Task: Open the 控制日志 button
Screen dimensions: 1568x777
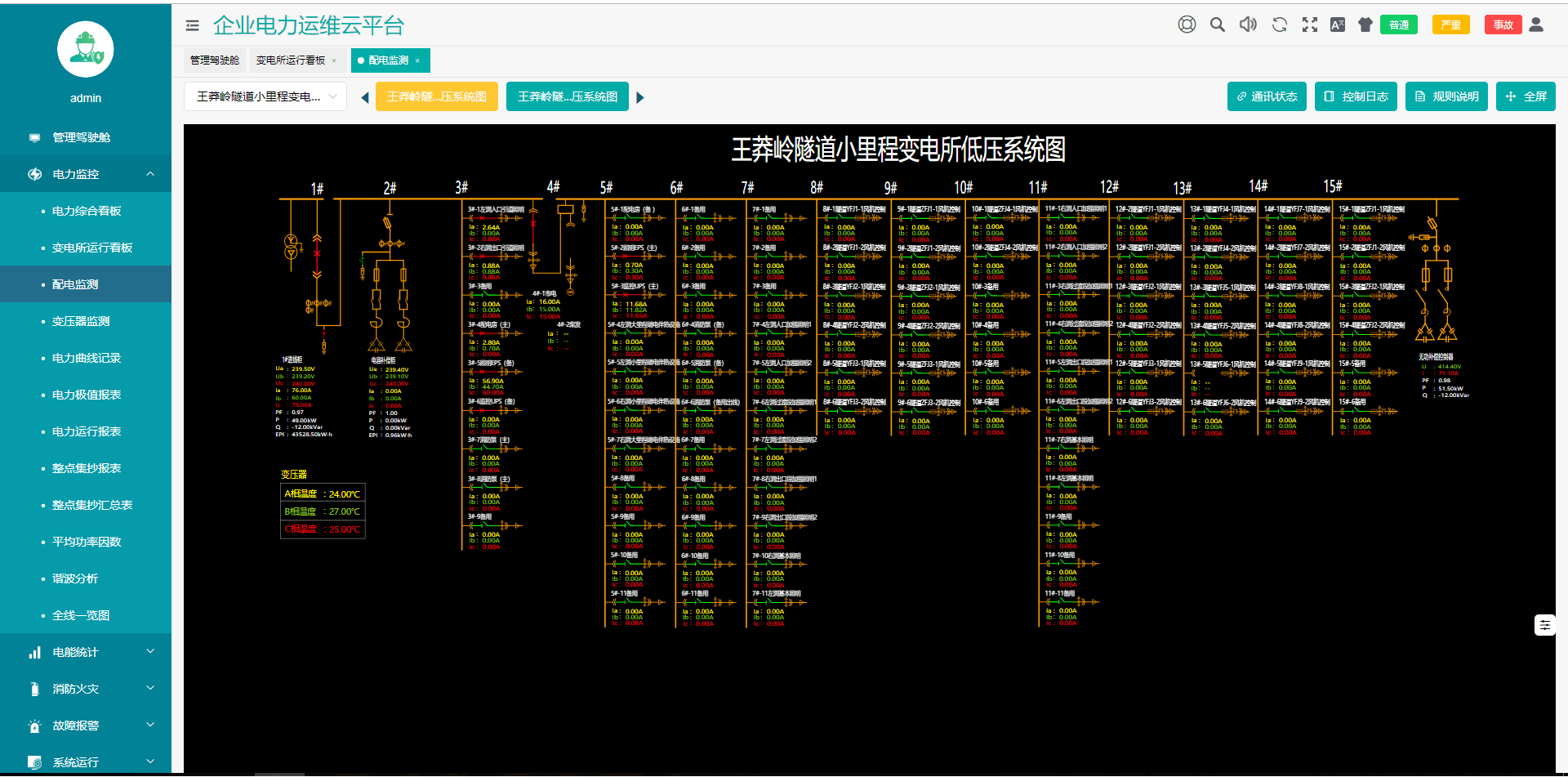Action: (1356, 96)
